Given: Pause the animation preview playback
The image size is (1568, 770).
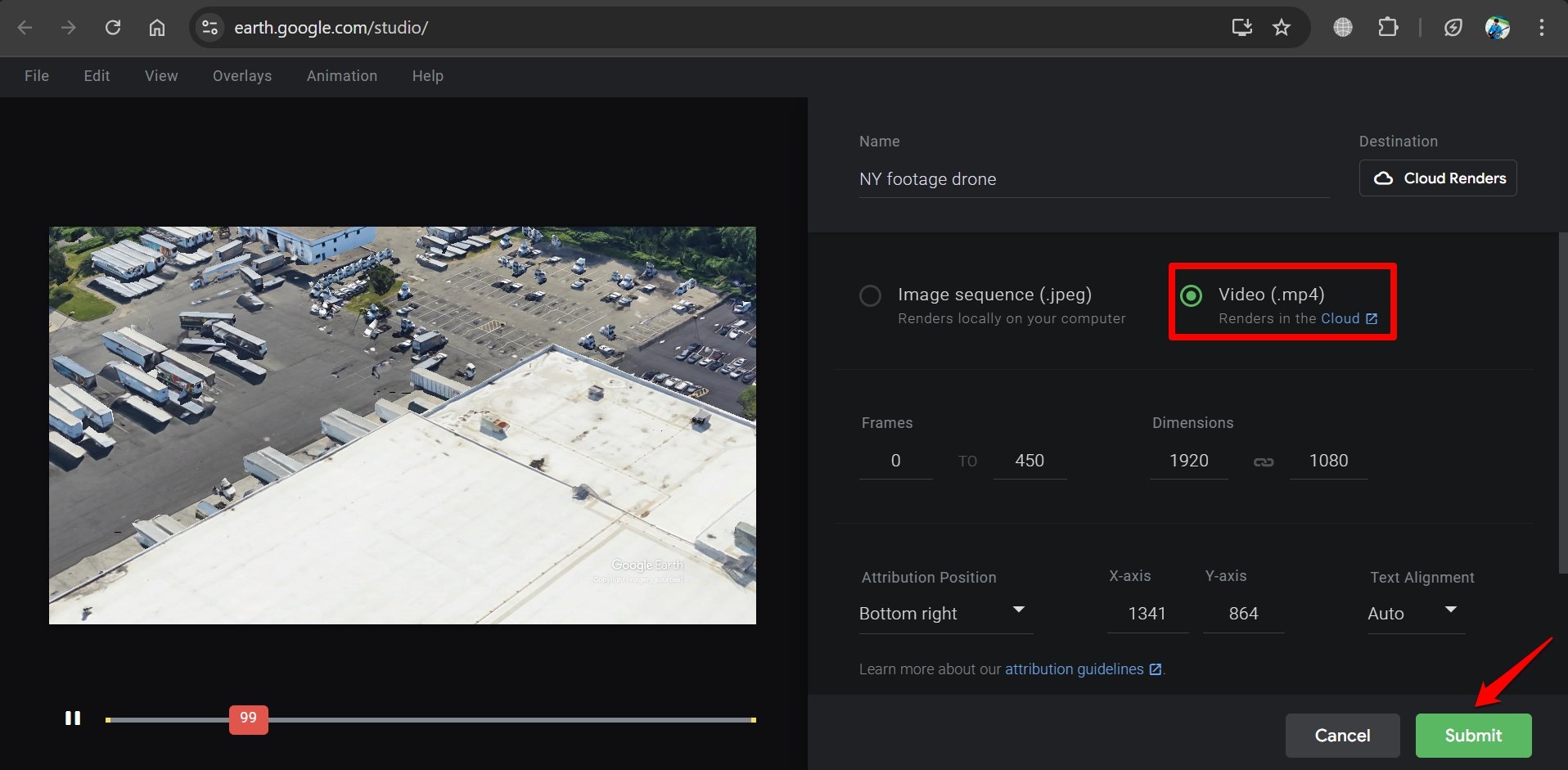Looking at the screenshot, I should [x=73, y=718].
